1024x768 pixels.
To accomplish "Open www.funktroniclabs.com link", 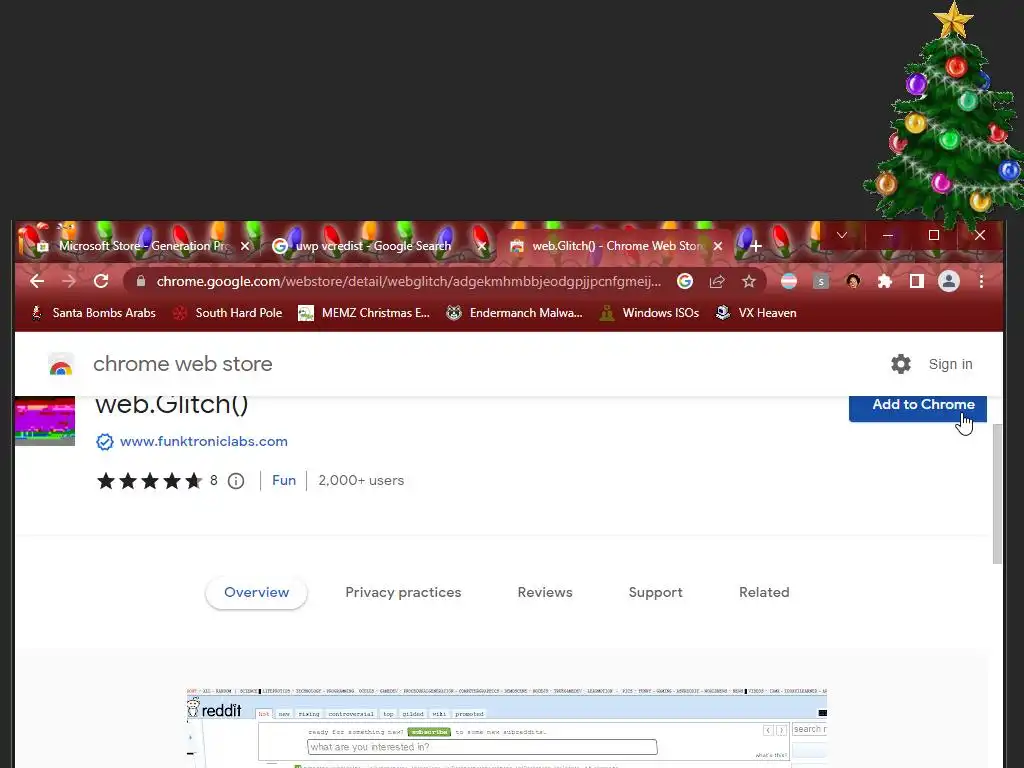I will pyautogui.click(x=204, y=441).
